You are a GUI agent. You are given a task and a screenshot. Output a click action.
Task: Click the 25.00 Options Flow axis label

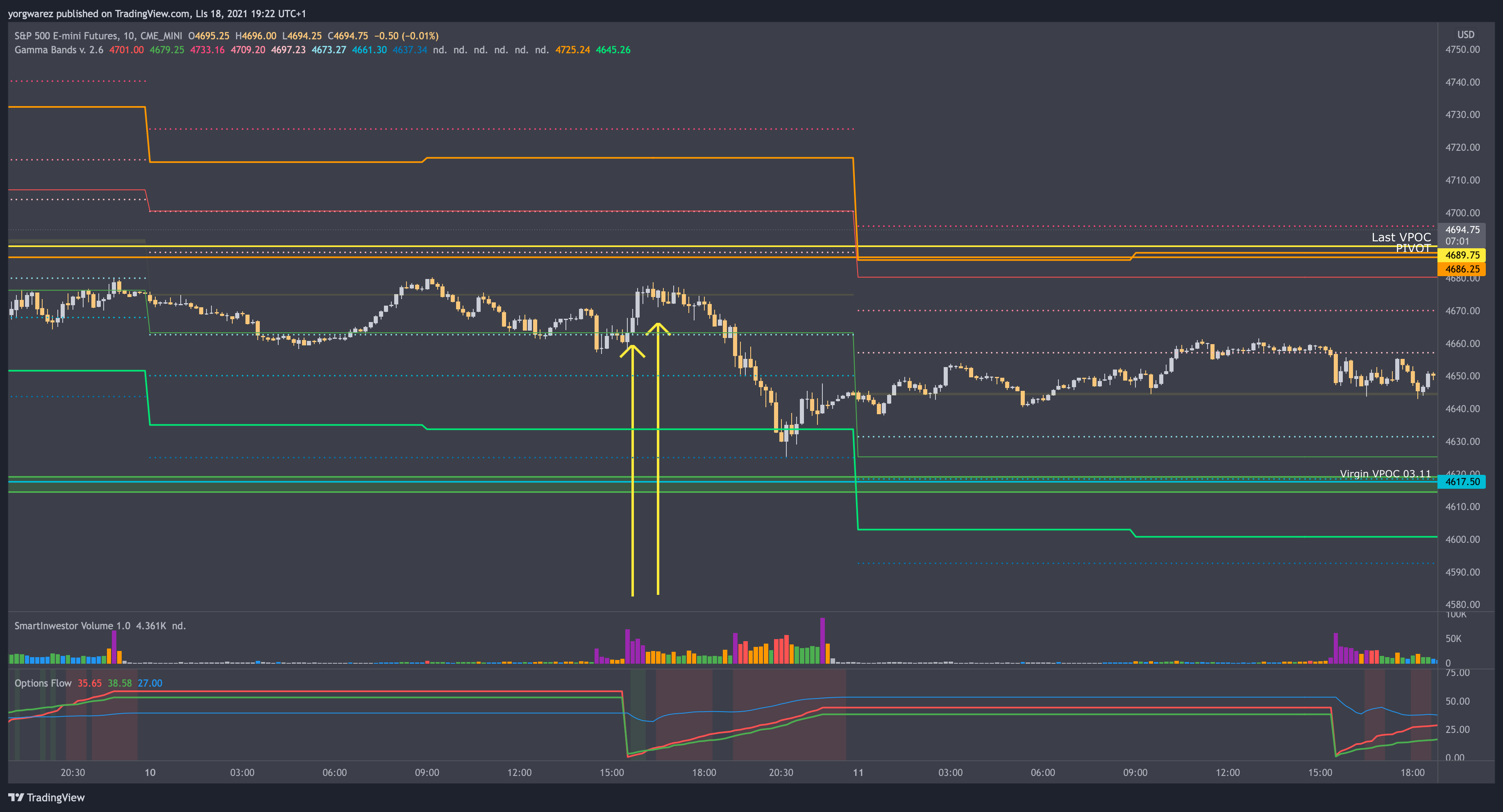point(1457,729)
